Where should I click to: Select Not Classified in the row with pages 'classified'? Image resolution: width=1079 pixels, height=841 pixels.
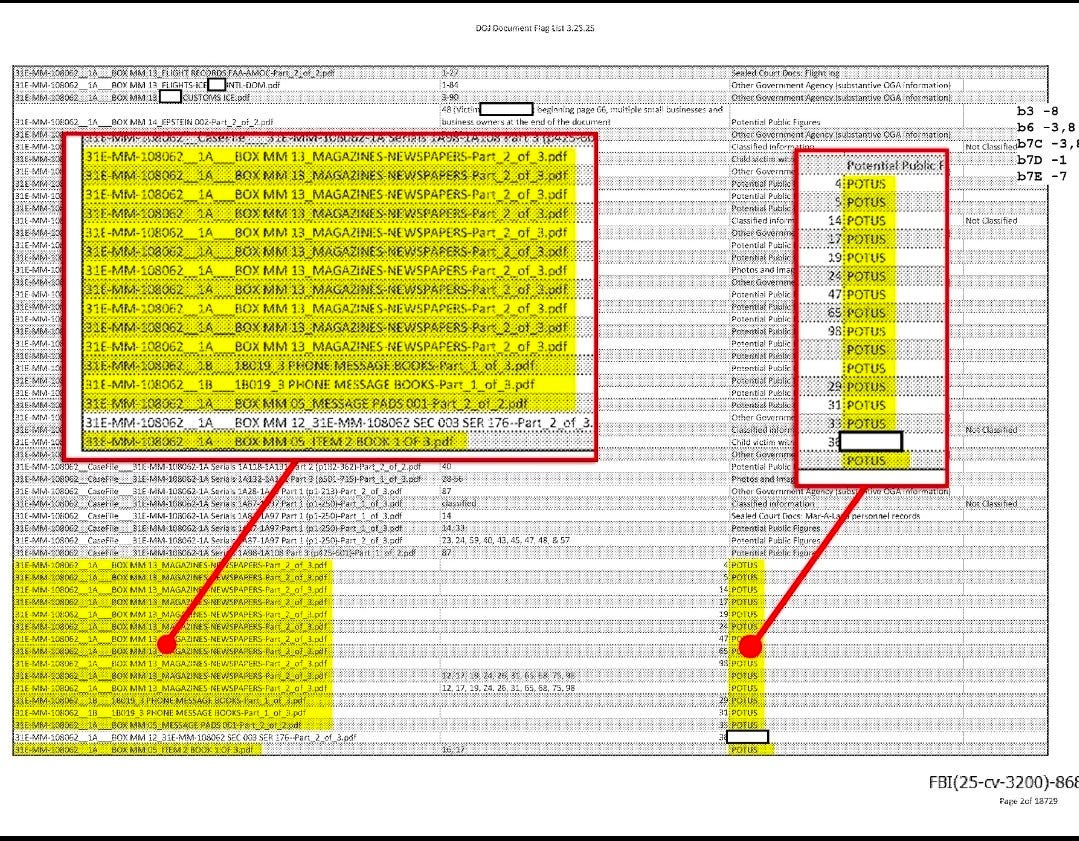click(991, 504)
